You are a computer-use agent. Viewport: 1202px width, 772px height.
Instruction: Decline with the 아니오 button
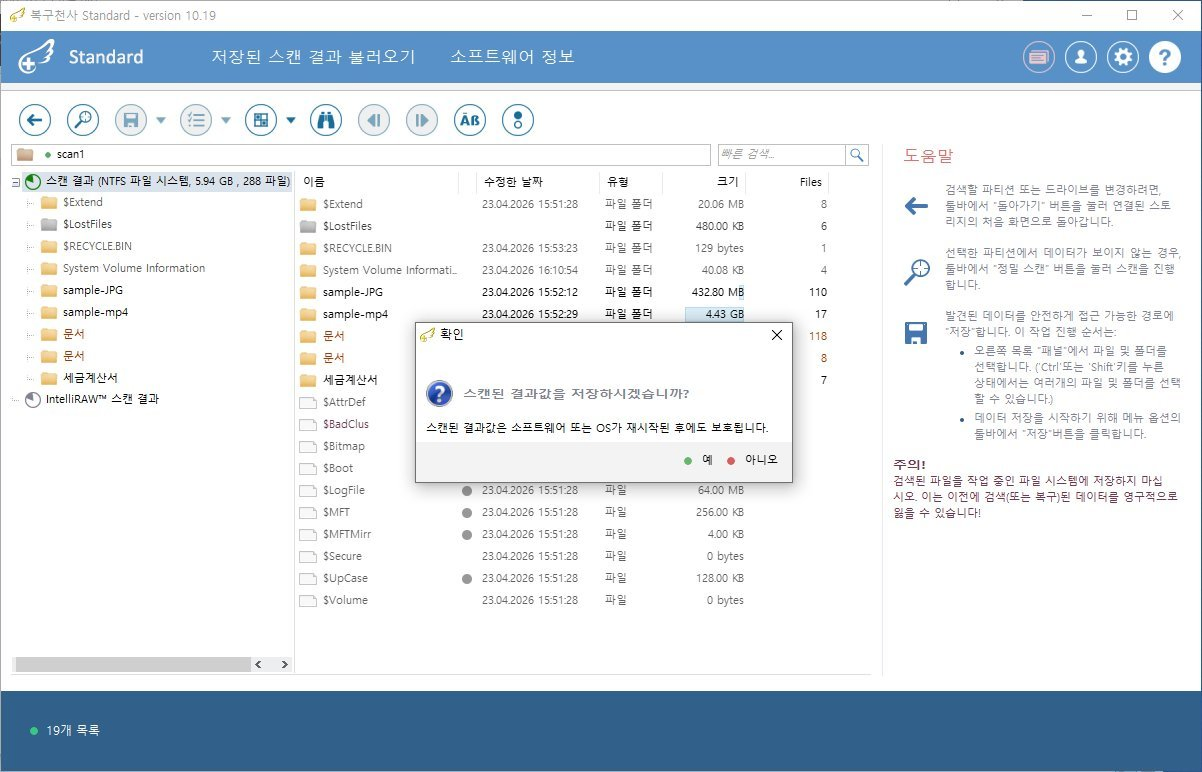[752, 460]
